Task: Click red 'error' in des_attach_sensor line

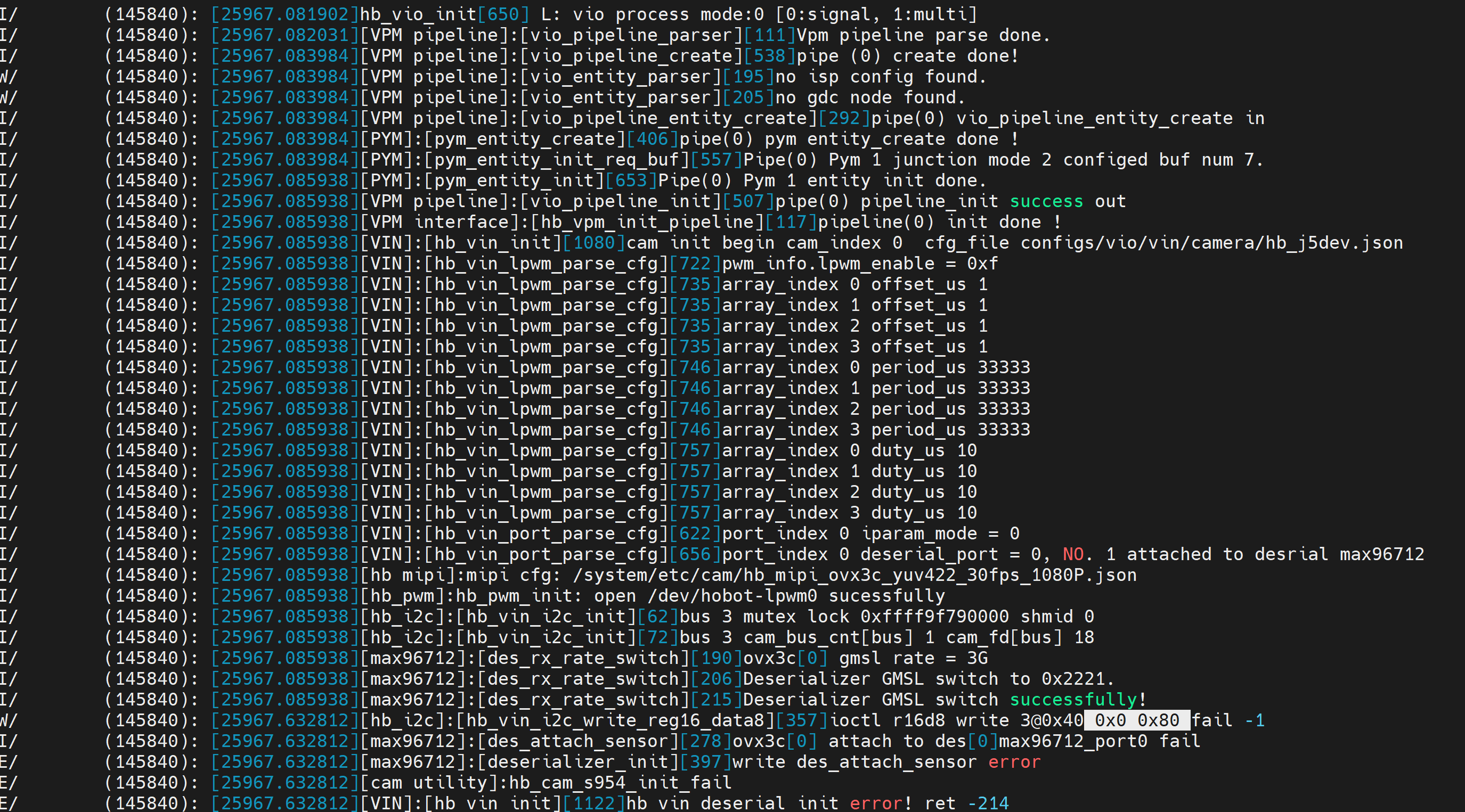Action: click(x=1014, y=762)
